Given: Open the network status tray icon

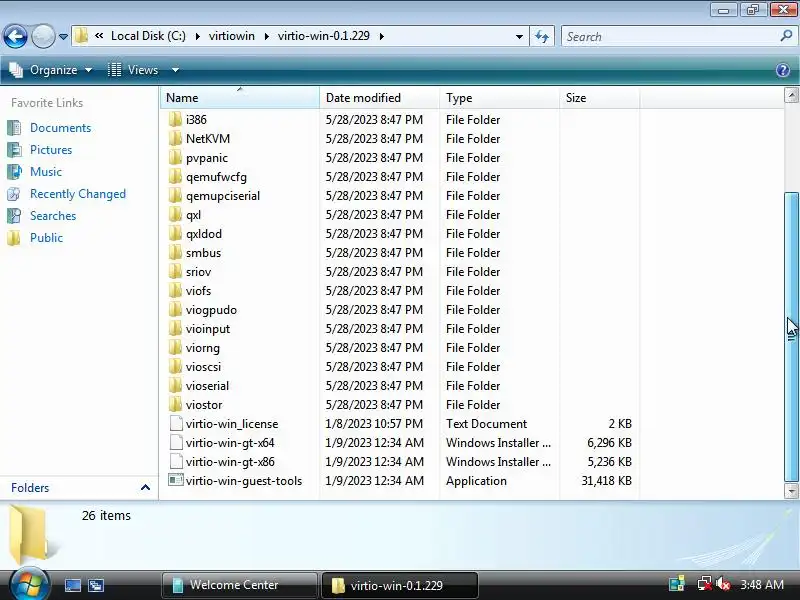Looking at the screenshot, I should 705,584.
